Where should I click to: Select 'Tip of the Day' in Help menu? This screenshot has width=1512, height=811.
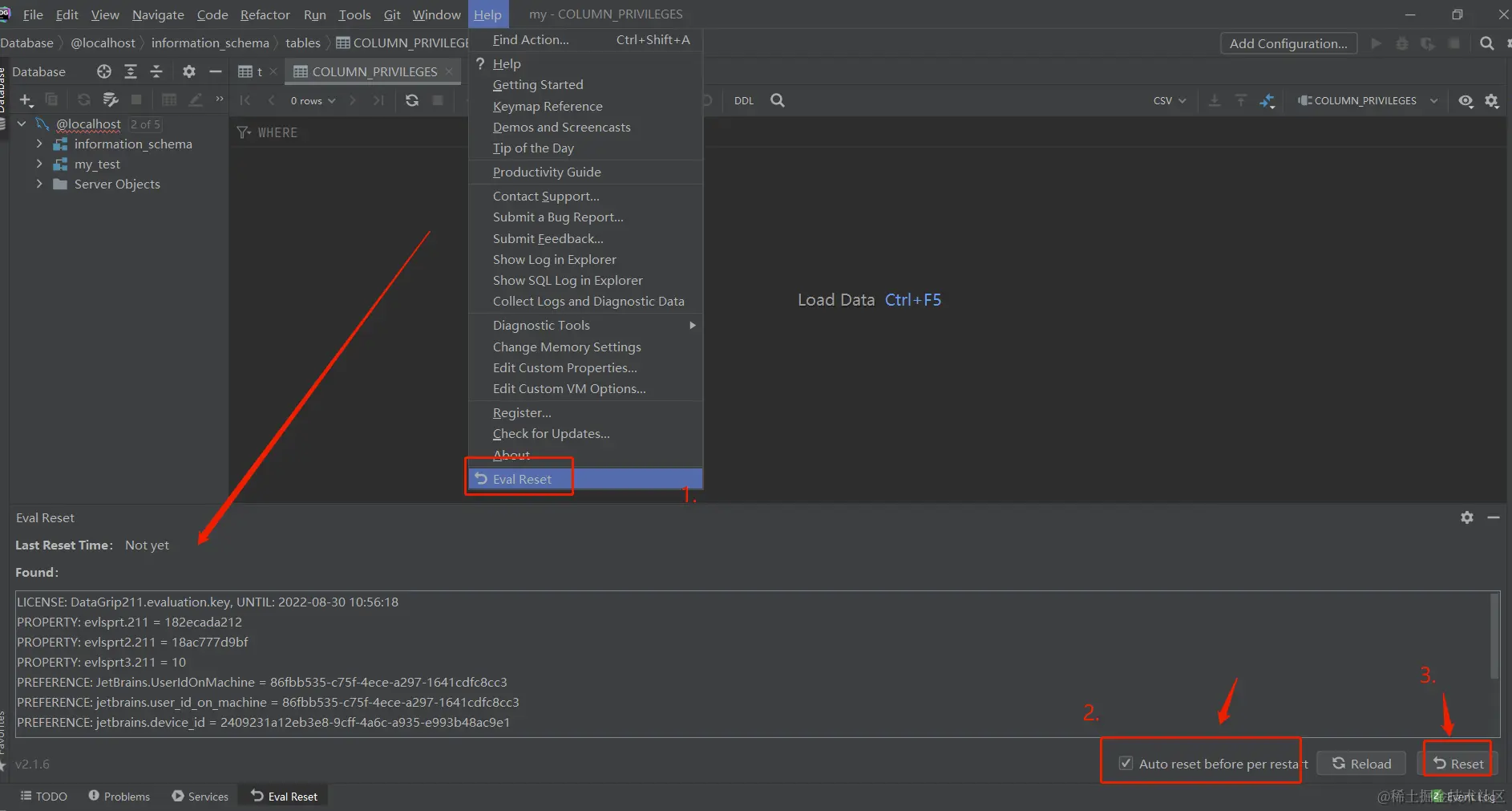point(585,148)
